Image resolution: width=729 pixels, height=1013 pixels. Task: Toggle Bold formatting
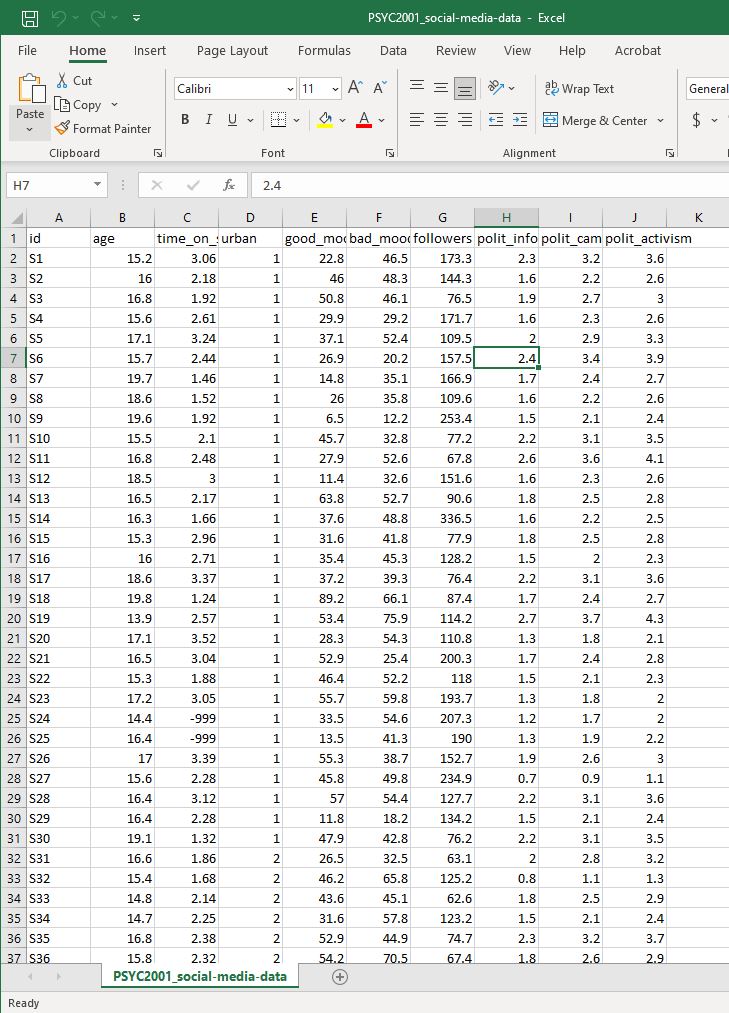coord(185,120)
